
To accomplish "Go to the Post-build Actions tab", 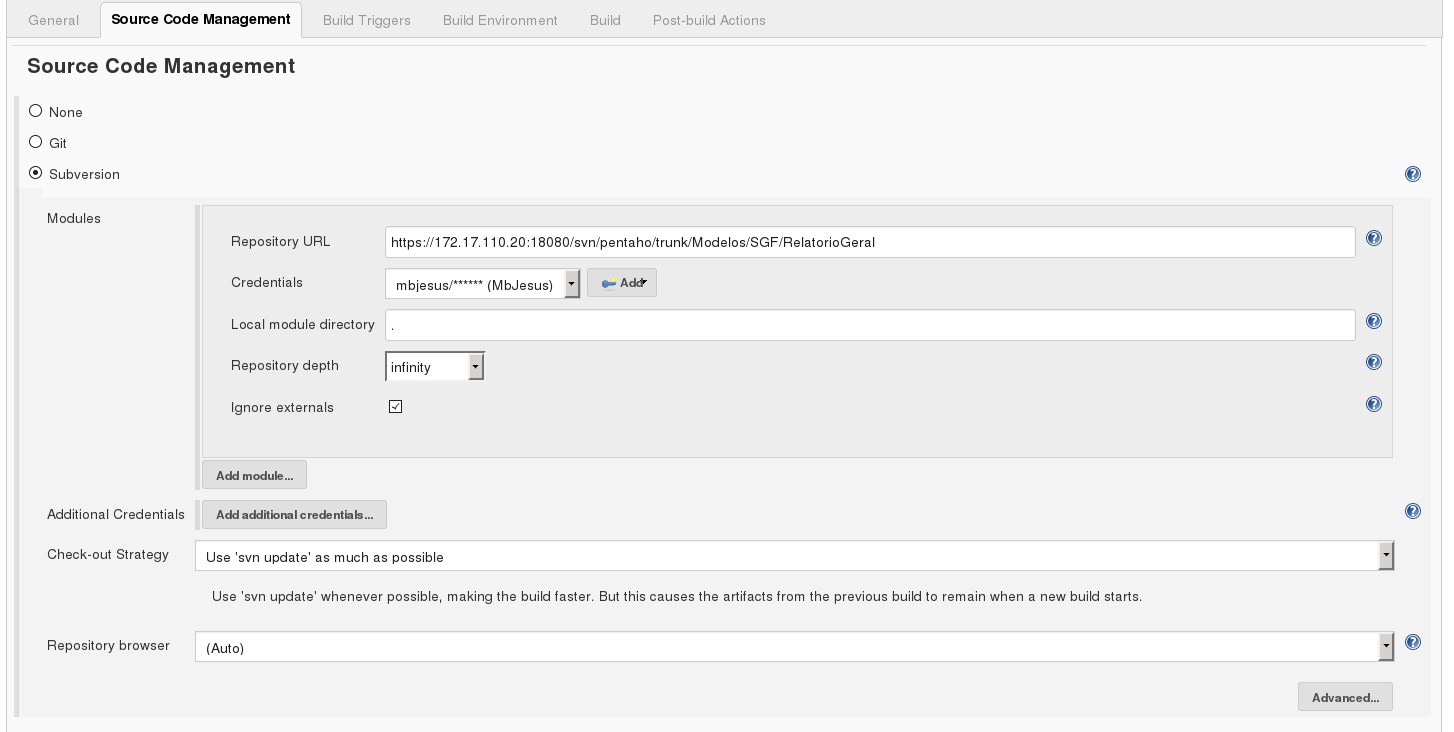I will [x=708, y=20].
